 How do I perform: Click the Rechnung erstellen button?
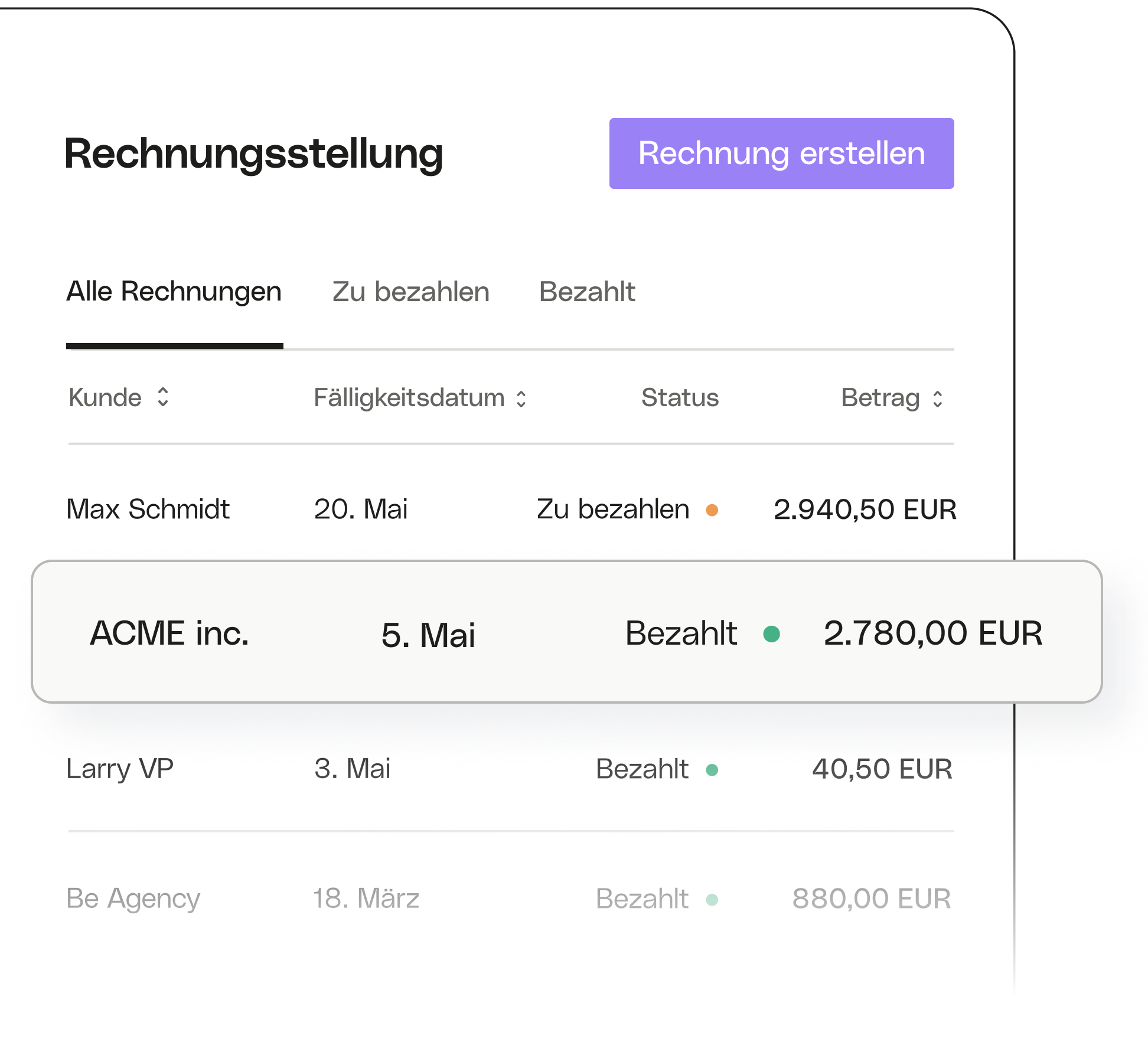(x=781, y=153)
